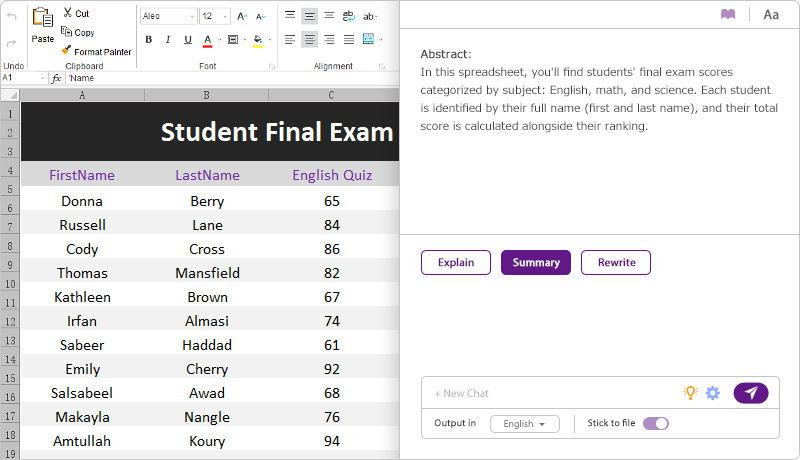Click the Paste clipboard icon

point(42,18)
